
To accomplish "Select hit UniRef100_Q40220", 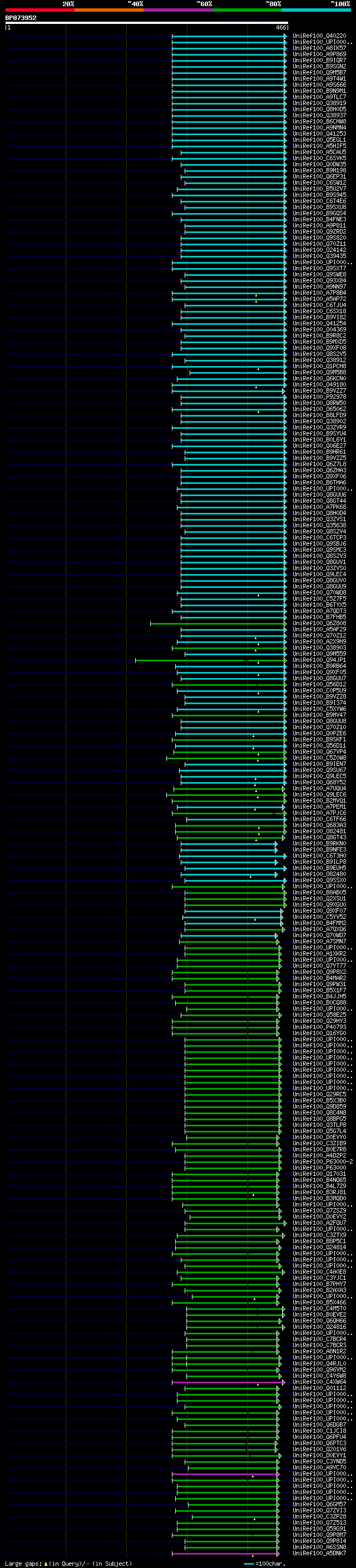I will click(319, 36).
